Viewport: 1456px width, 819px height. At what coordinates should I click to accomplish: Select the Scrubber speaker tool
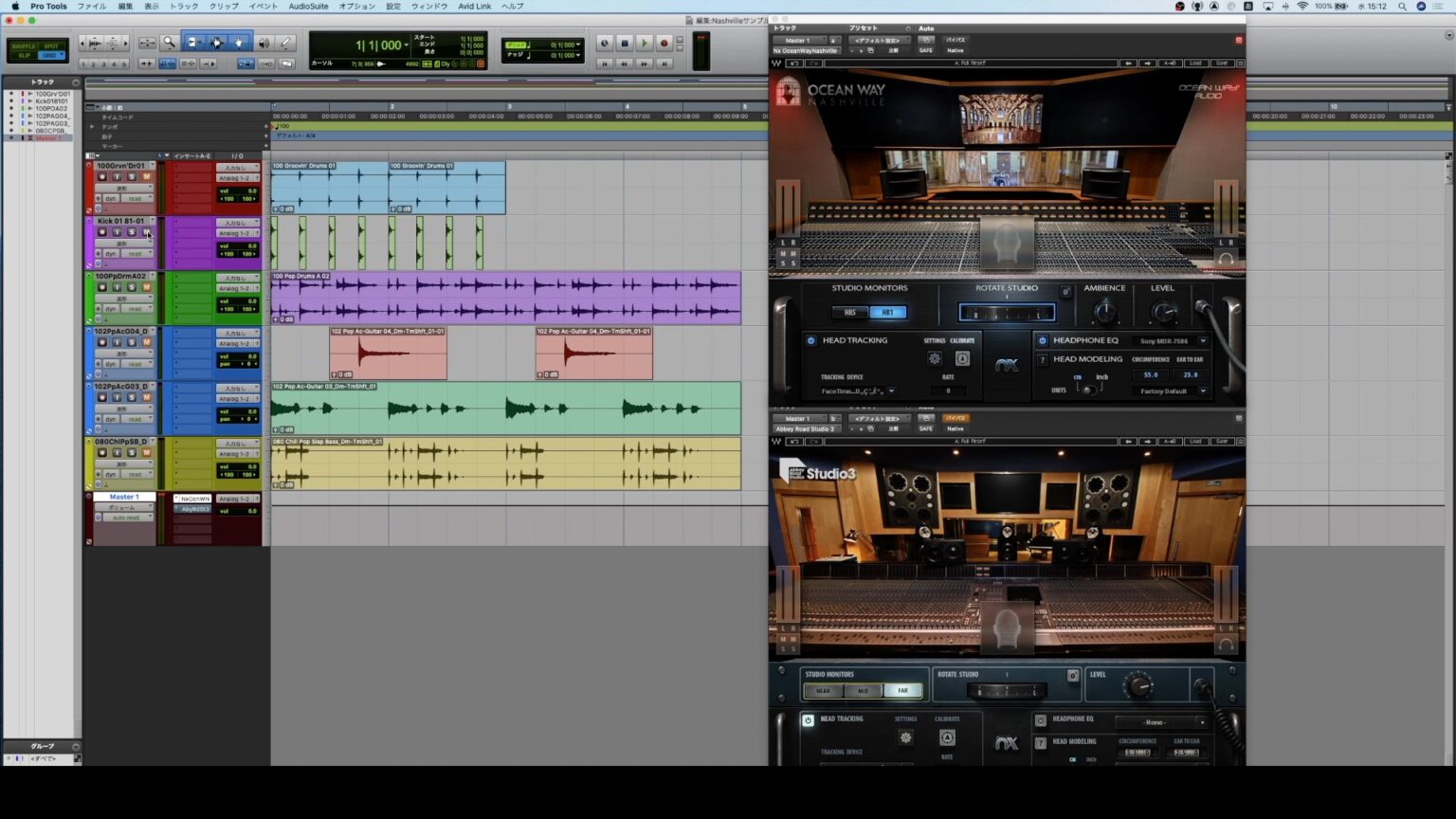point(263,43)
